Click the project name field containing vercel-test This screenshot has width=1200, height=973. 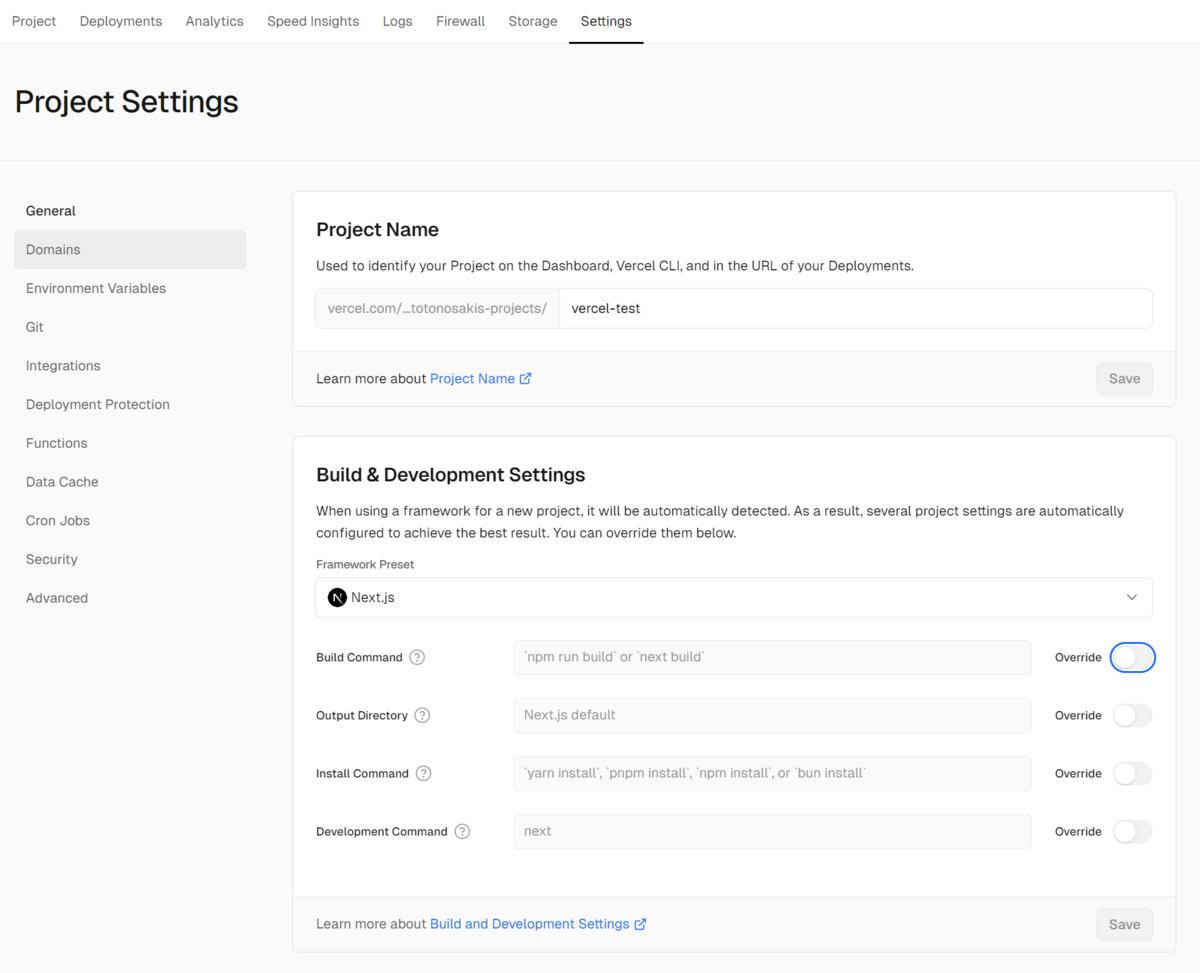(856, 309)
